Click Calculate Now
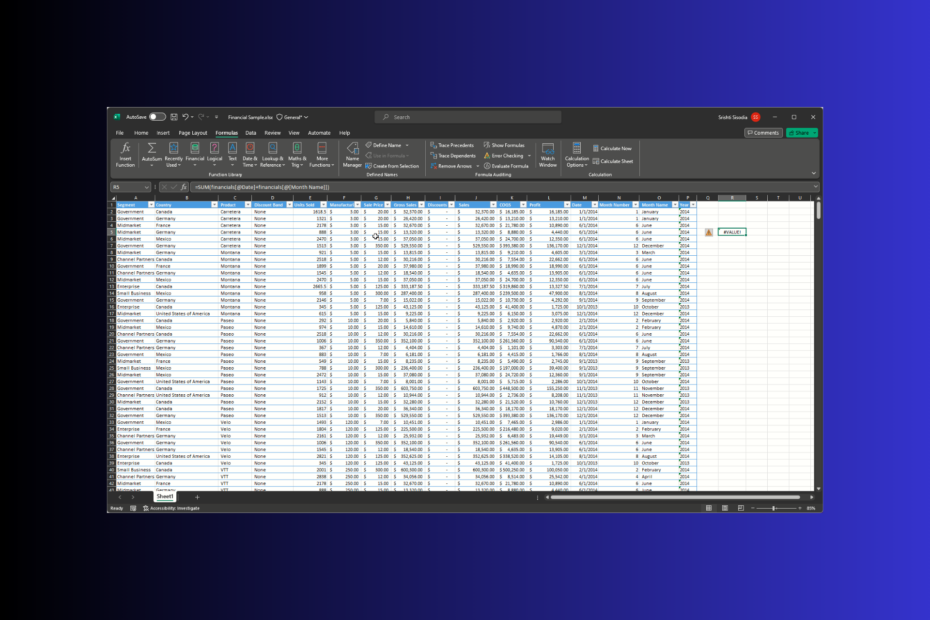Screen dimensions: 930x620 click(x=614, y=148)
